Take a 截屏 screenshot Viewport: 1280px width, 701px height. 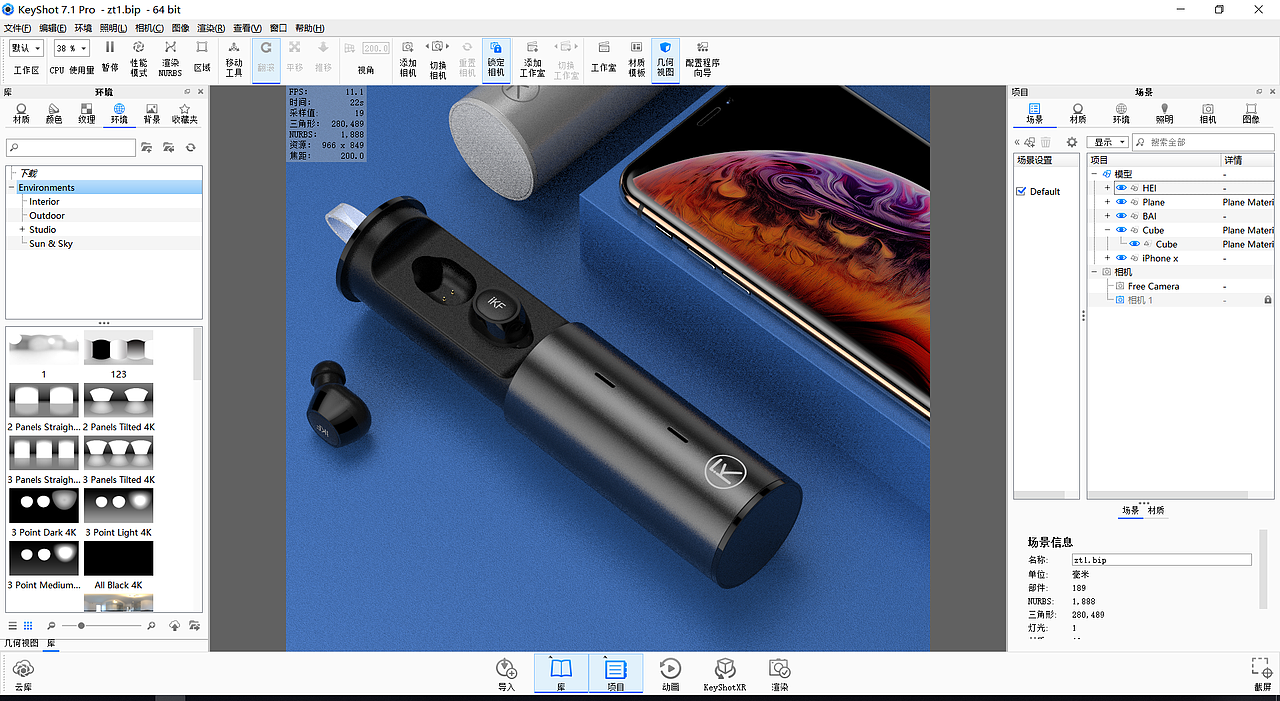(1262, 674)
